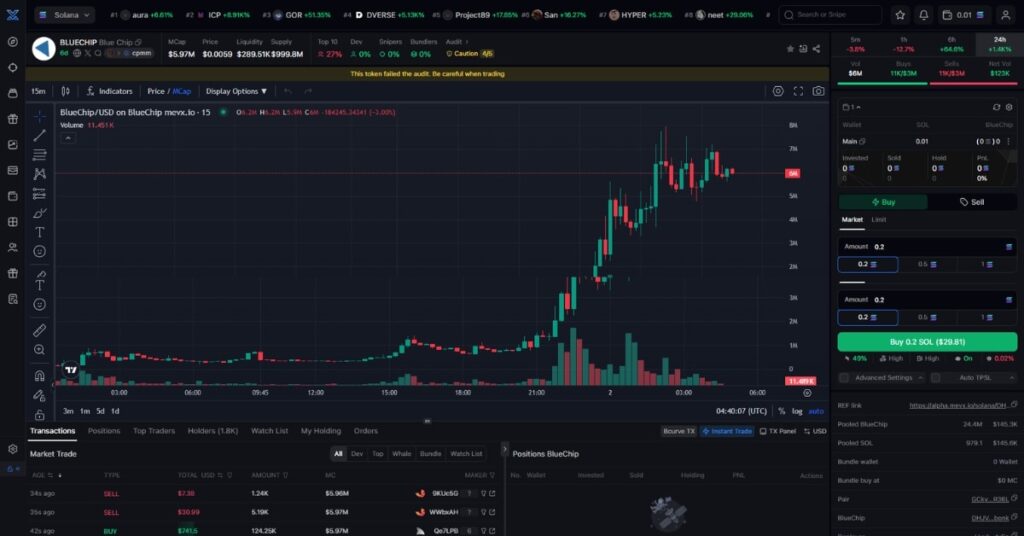Toggle the TX Panel option

click(x=778, y=432)
